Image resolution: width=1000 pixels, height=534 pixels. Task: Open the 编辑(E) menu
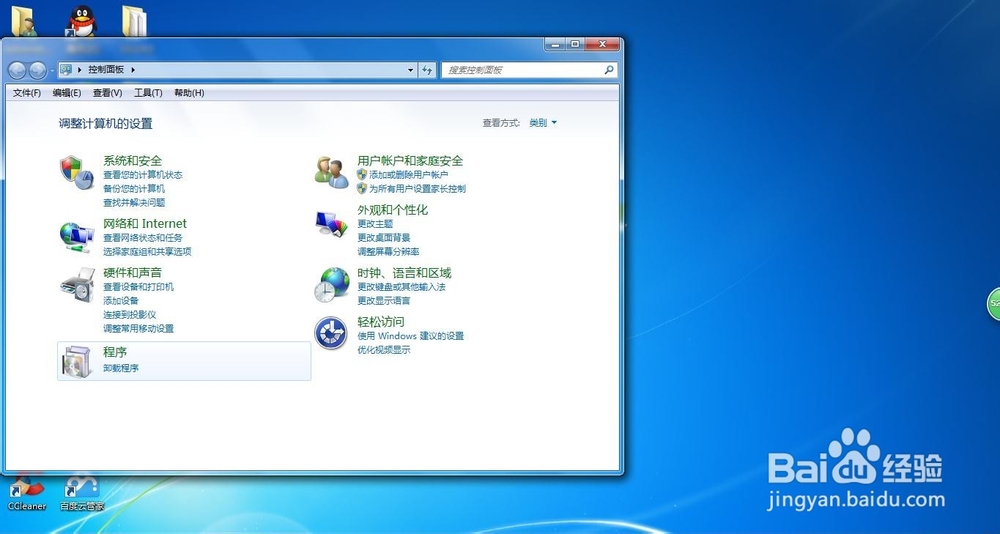(x=66, y=93)
